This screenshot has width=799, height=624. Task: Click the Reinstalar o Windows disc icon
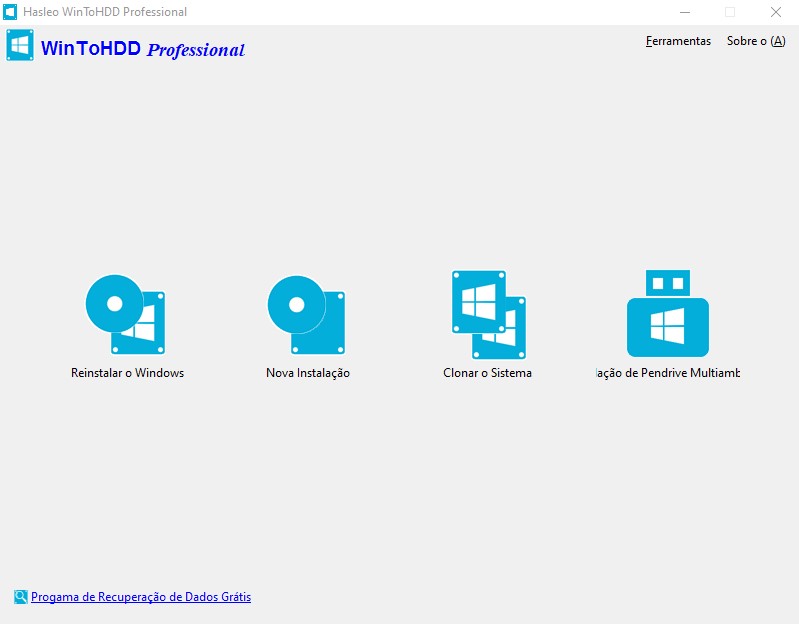coord(125,314)
